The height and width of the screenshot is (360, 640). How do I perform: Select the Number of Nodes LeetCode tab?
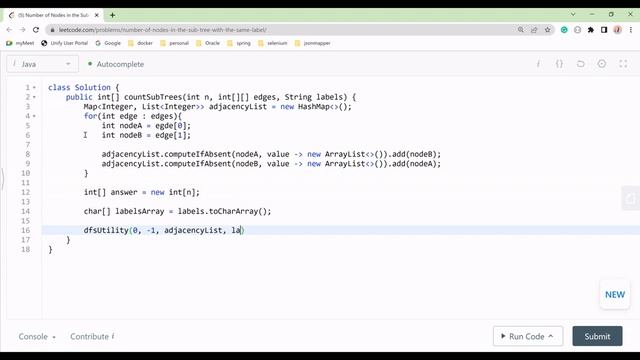53,15
